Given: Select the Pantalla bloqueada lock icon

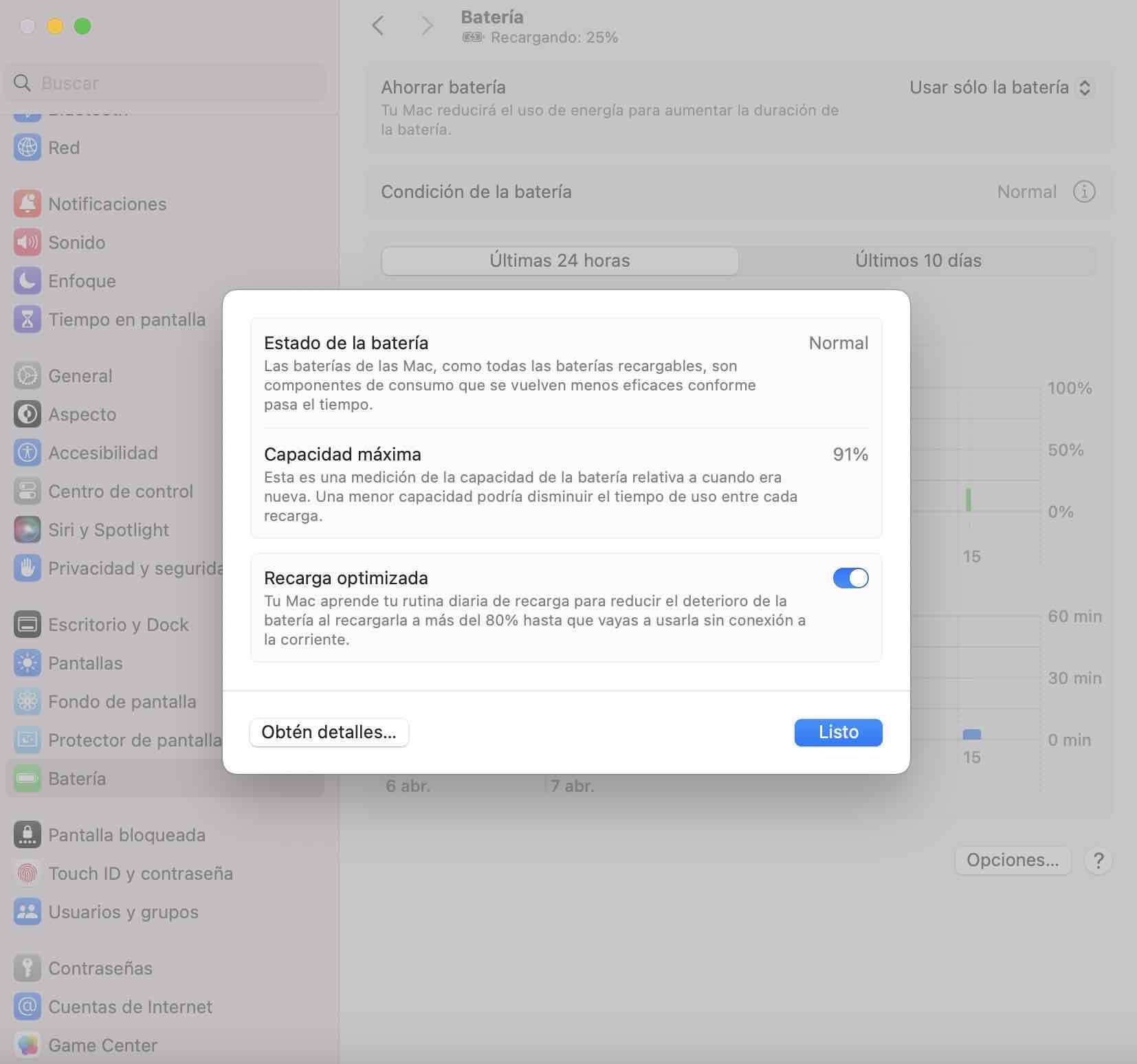Looking at the screenshot, I should [x=27, y=835].
